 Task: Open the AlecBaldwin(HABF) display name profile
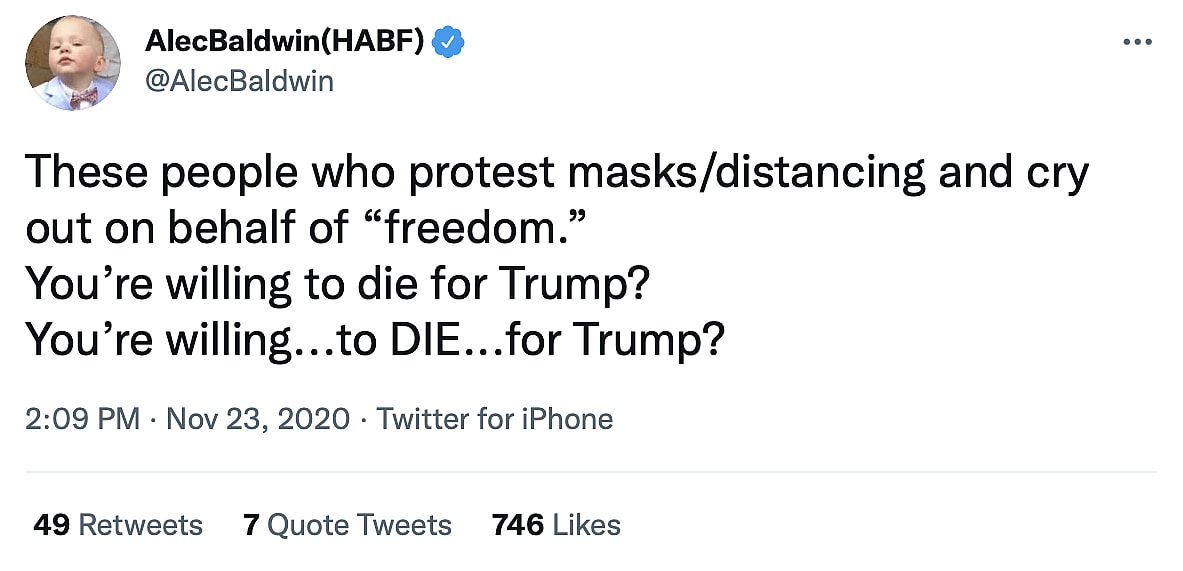288,42
